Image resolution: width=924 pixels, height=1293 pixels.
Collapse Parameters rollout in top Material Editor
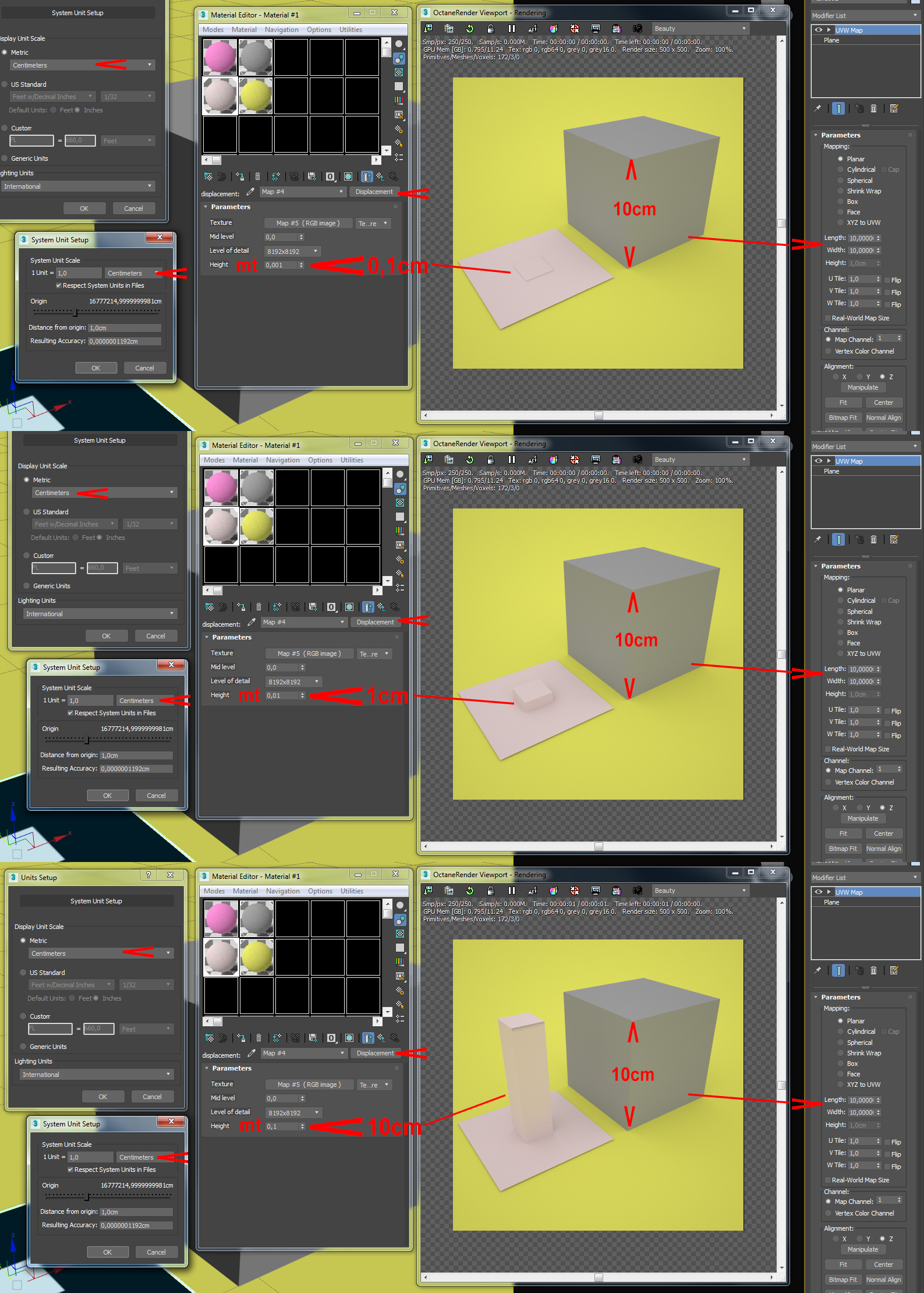click(206, 207)
